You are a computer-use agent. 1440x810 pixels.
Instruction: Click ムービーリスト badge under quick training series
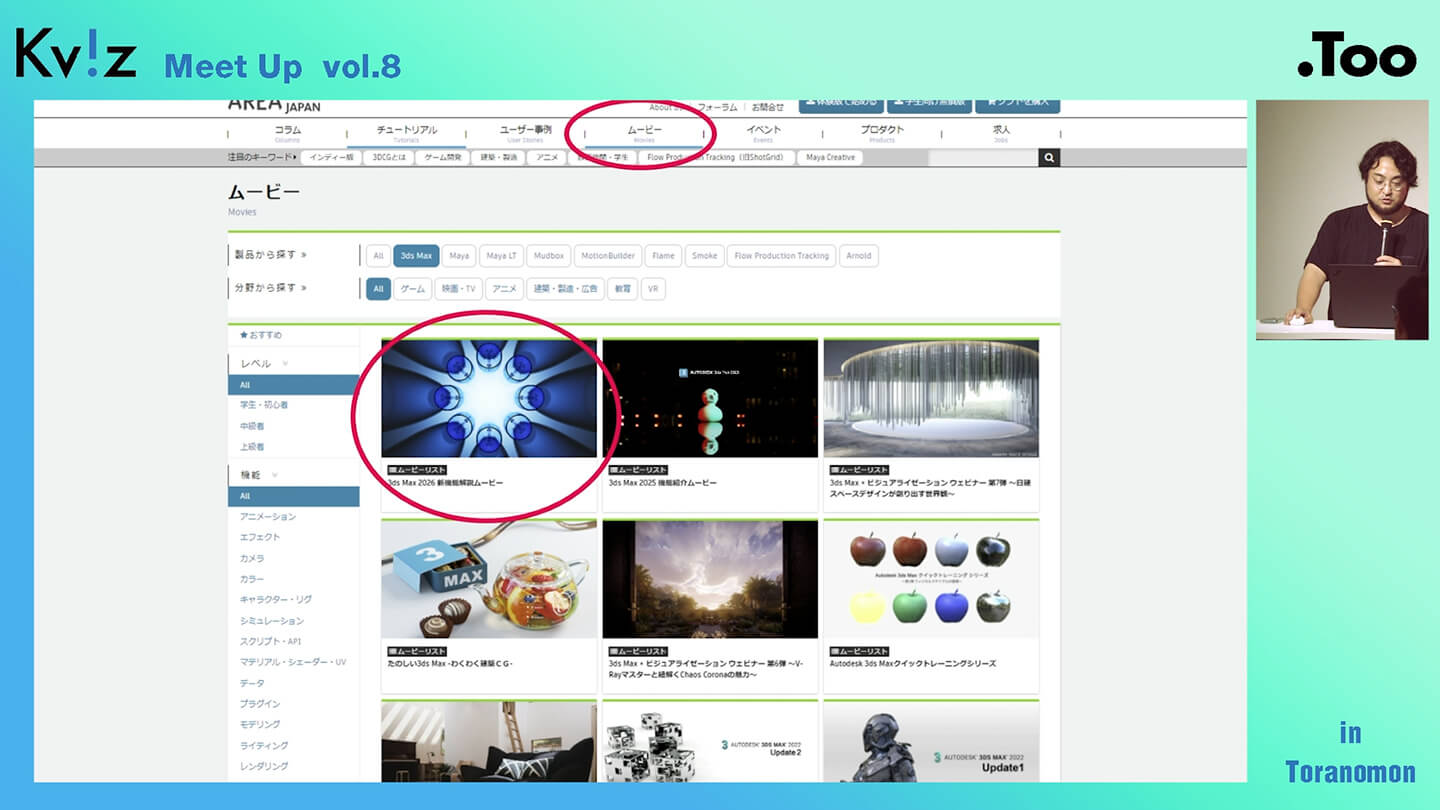[x=859, y=651]
